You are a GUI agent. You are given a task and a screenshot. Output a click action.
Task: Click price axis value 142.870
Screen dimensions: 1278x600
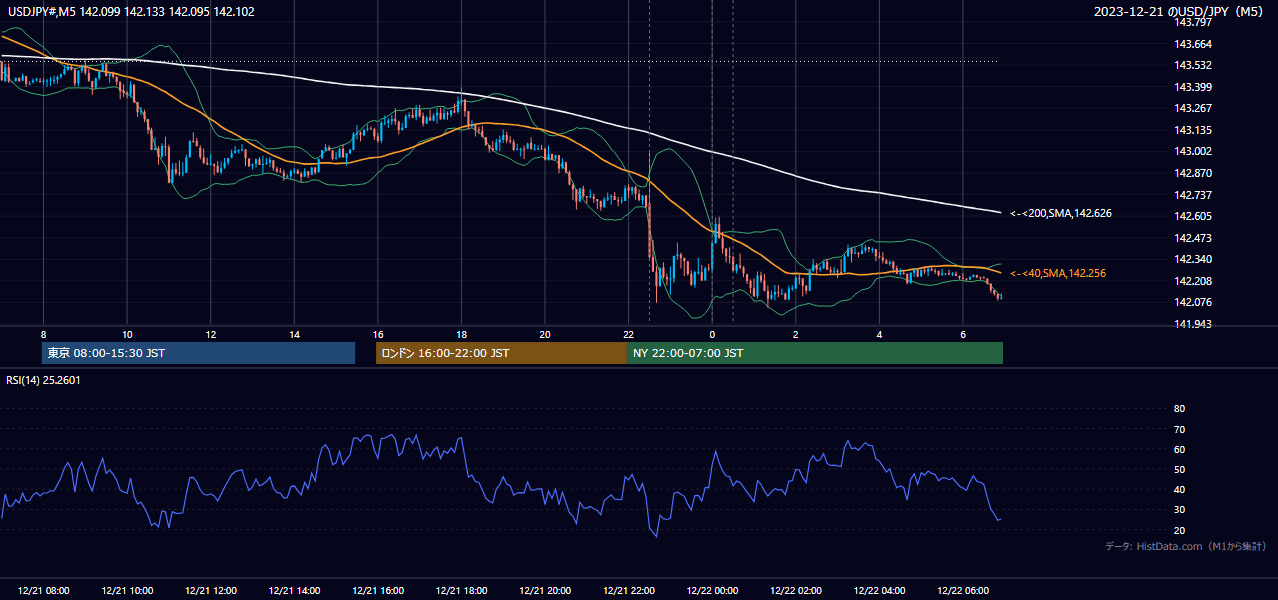pyautogui.click(x=1192, y=173)
